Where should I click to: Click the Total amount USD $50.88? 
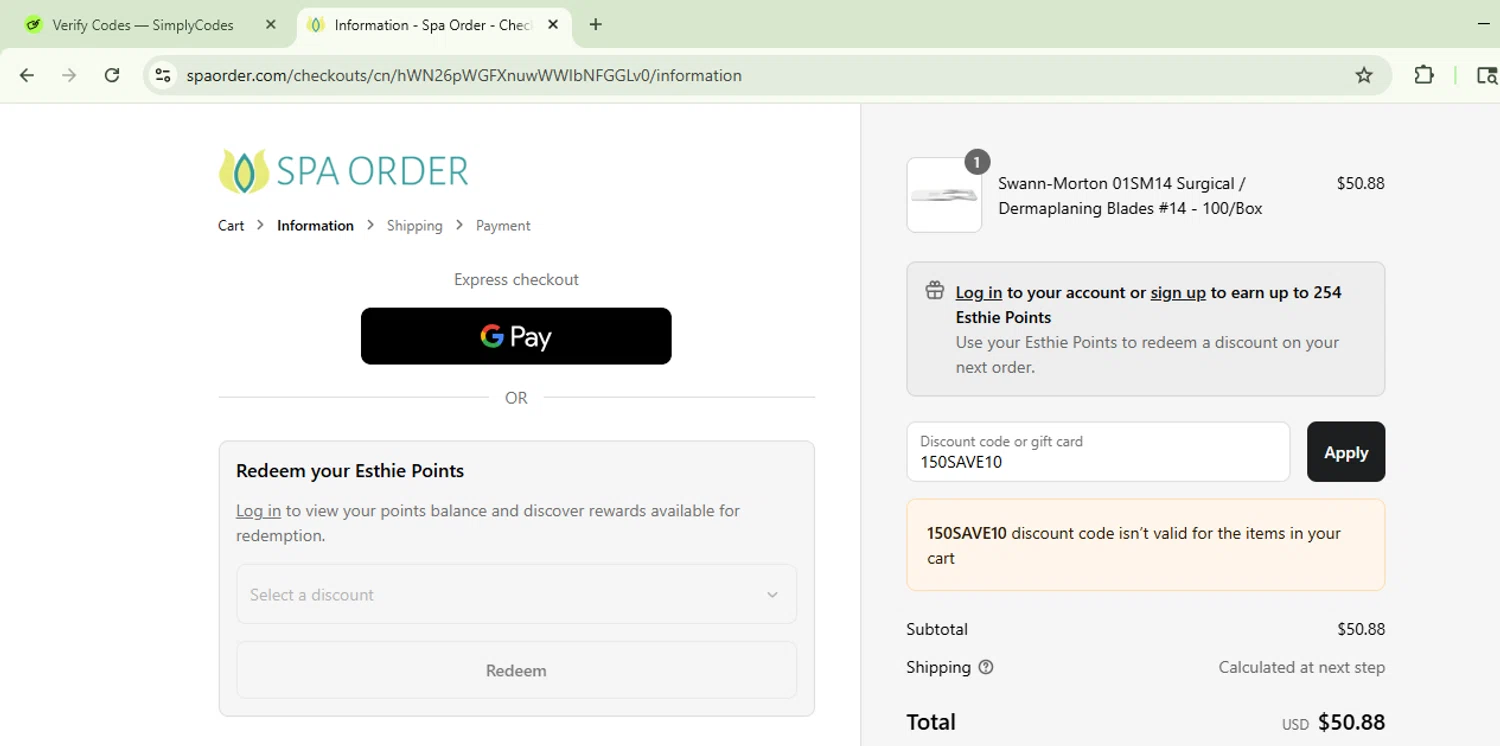1333,722
